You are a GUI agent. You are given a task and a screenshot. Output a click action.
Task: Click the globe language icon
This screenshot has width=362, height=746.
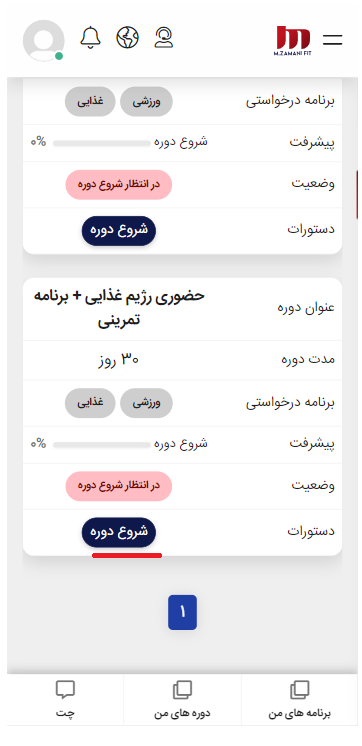pyautogui.click(x=127, y=38)
